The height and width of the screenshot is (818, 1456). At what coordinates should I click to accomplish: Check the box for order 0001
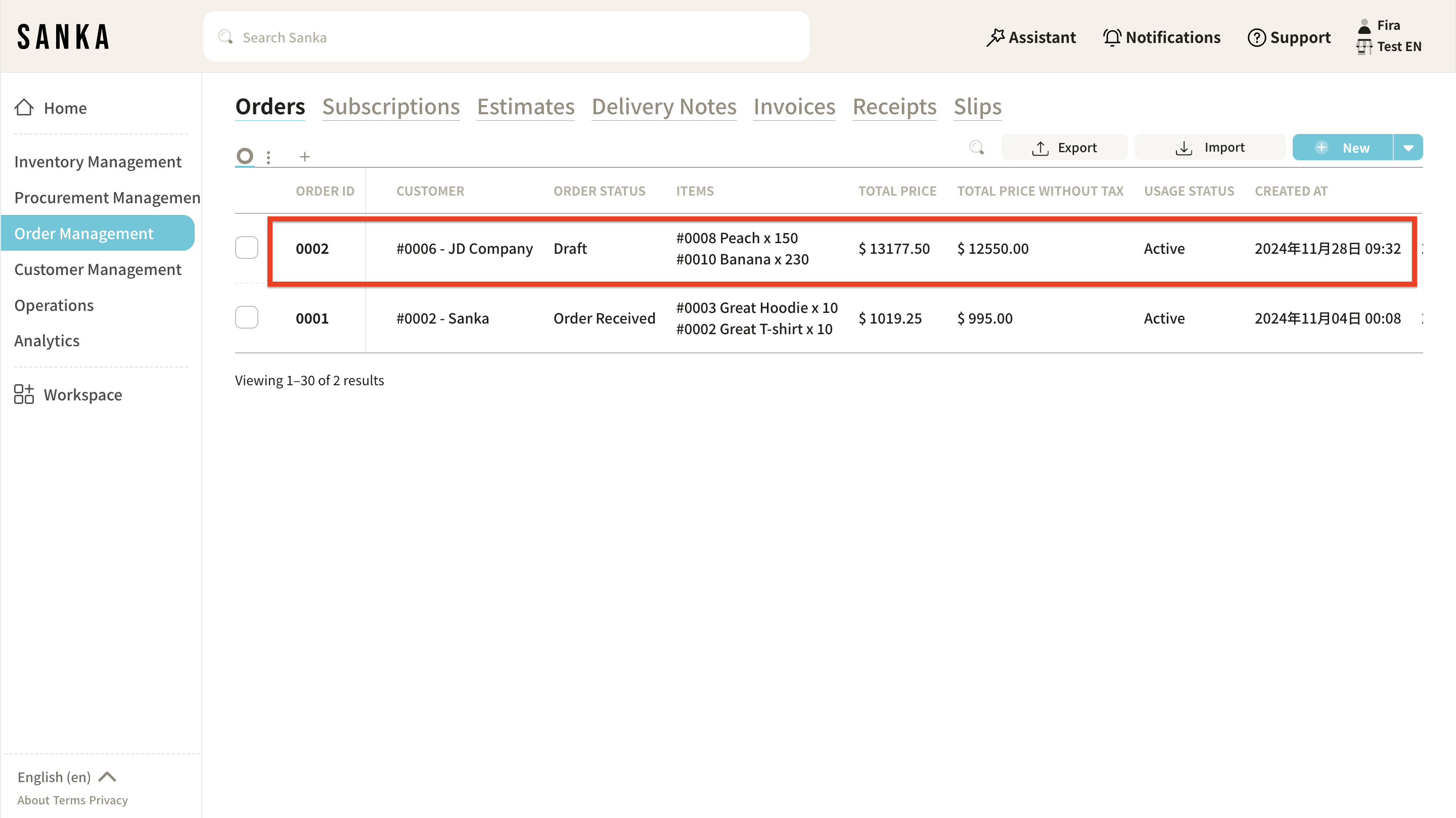(x=246, y=317)
